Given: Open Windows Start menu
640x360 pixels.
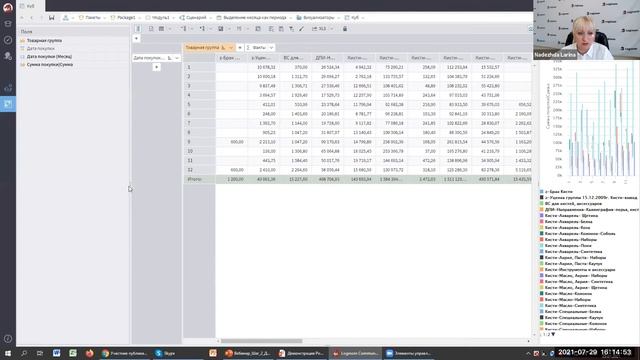Looking at the screenshot, I should (x=8, y=353).
